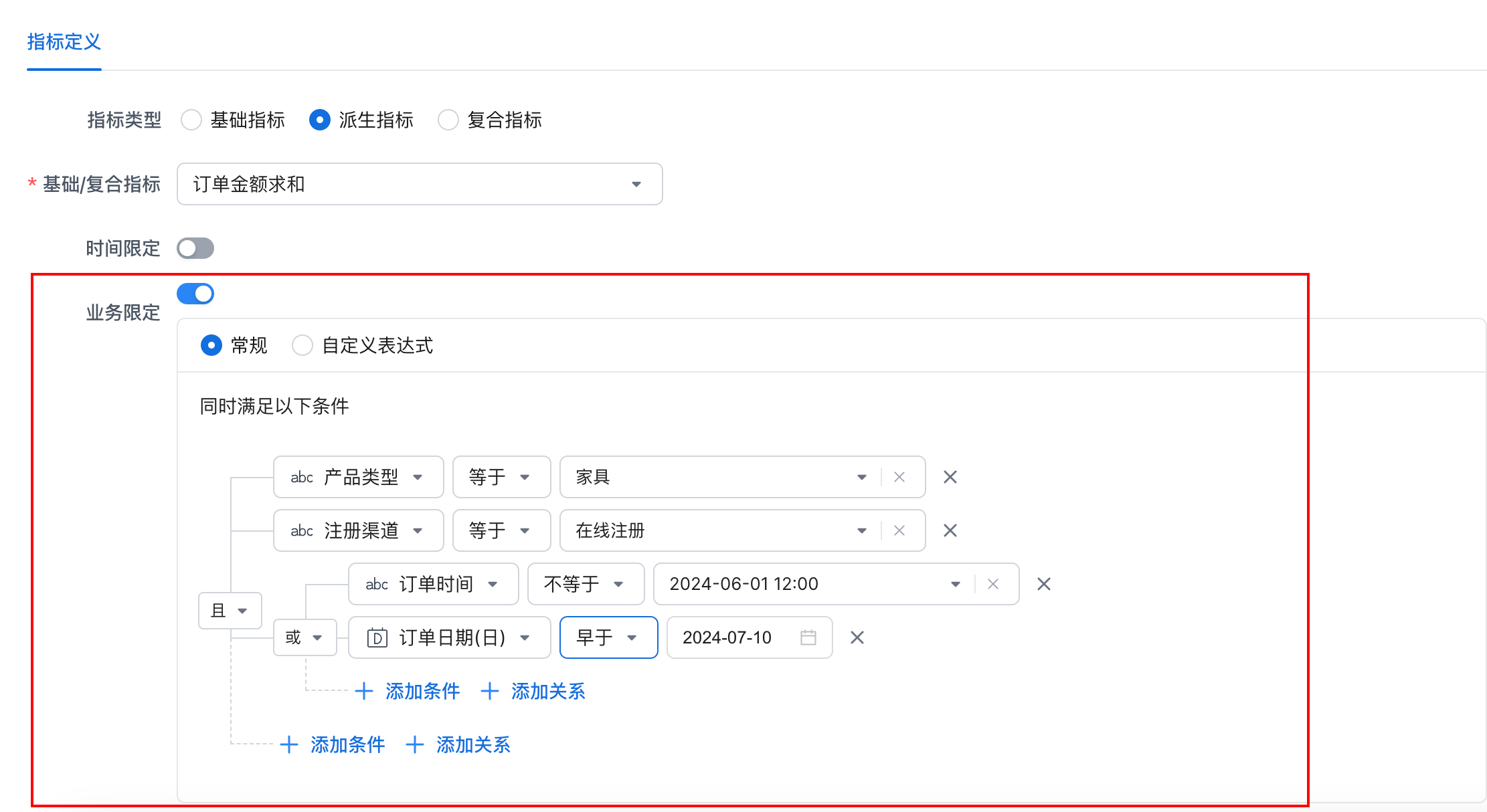The height and width of the screenshot is (812, 1487).
Task: Delete the 产品类型 condition row
Action: 950,477
